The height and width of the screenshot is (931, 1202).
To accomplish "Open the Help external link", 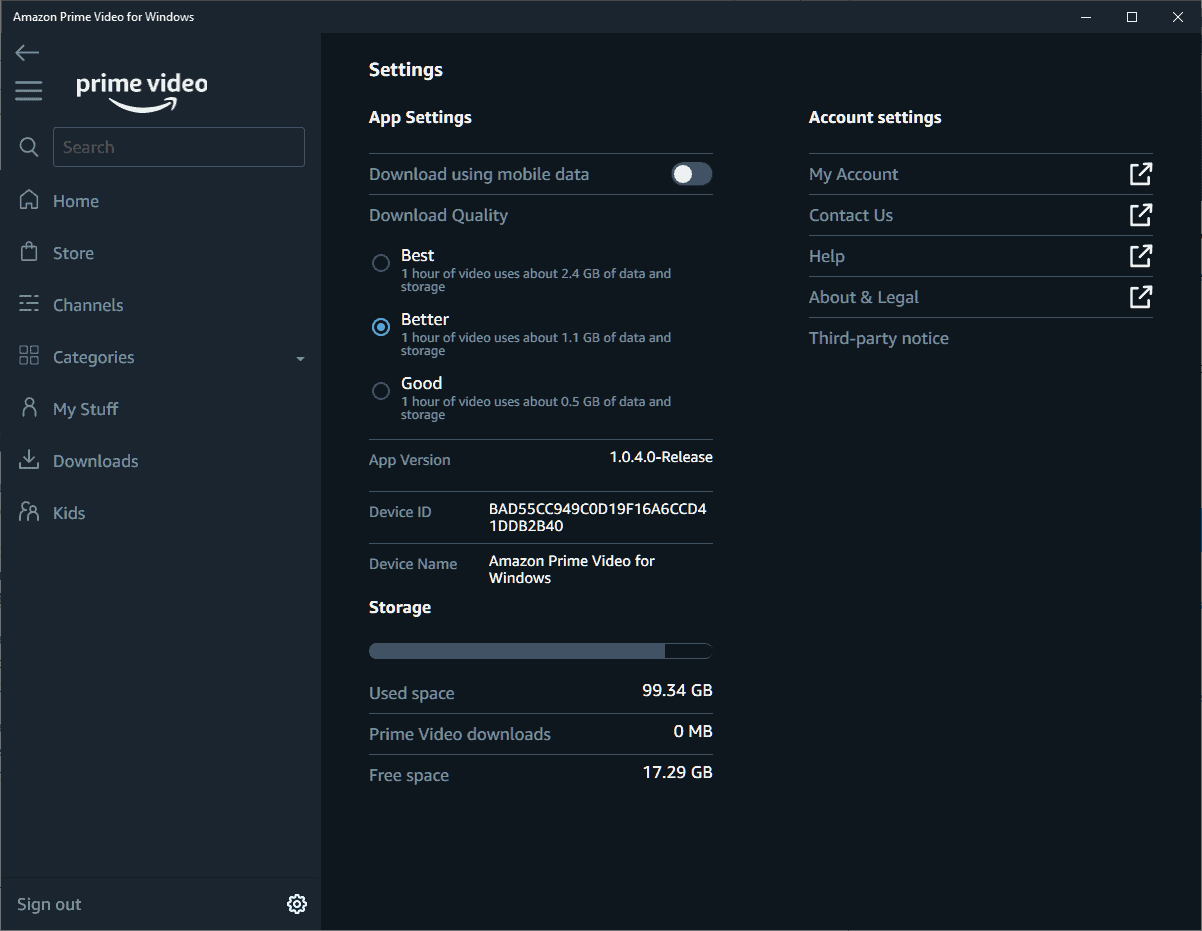I will click(x=826, y=256).
